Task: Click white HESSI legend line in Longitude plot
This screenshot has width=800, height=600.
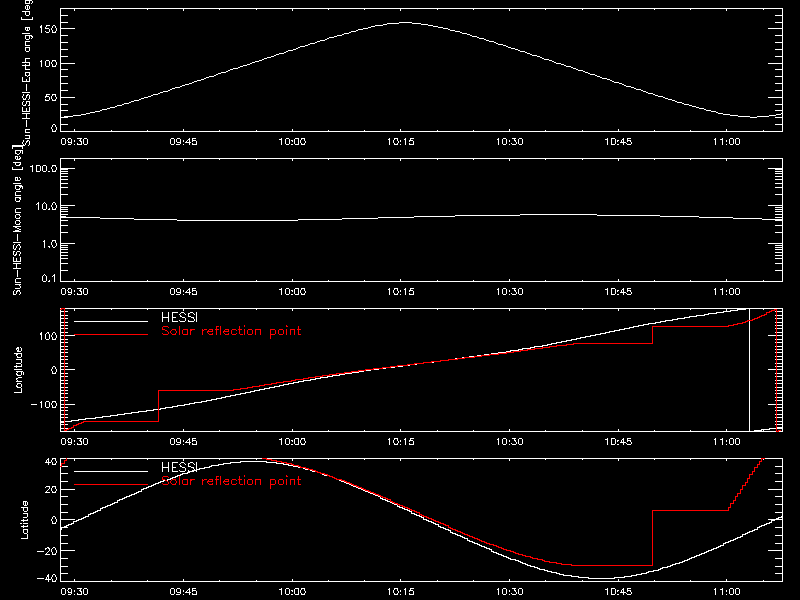Action: 111,321
